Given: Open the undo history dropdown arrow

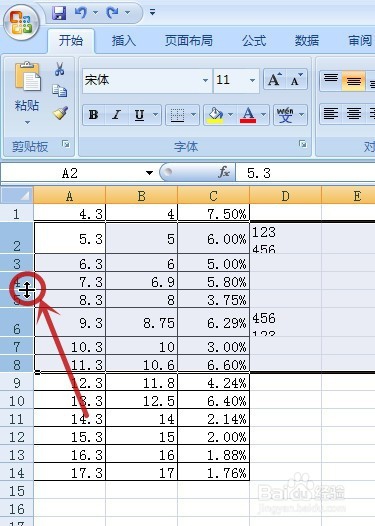Looking at the screenshot, I should [x=95, y=13].
